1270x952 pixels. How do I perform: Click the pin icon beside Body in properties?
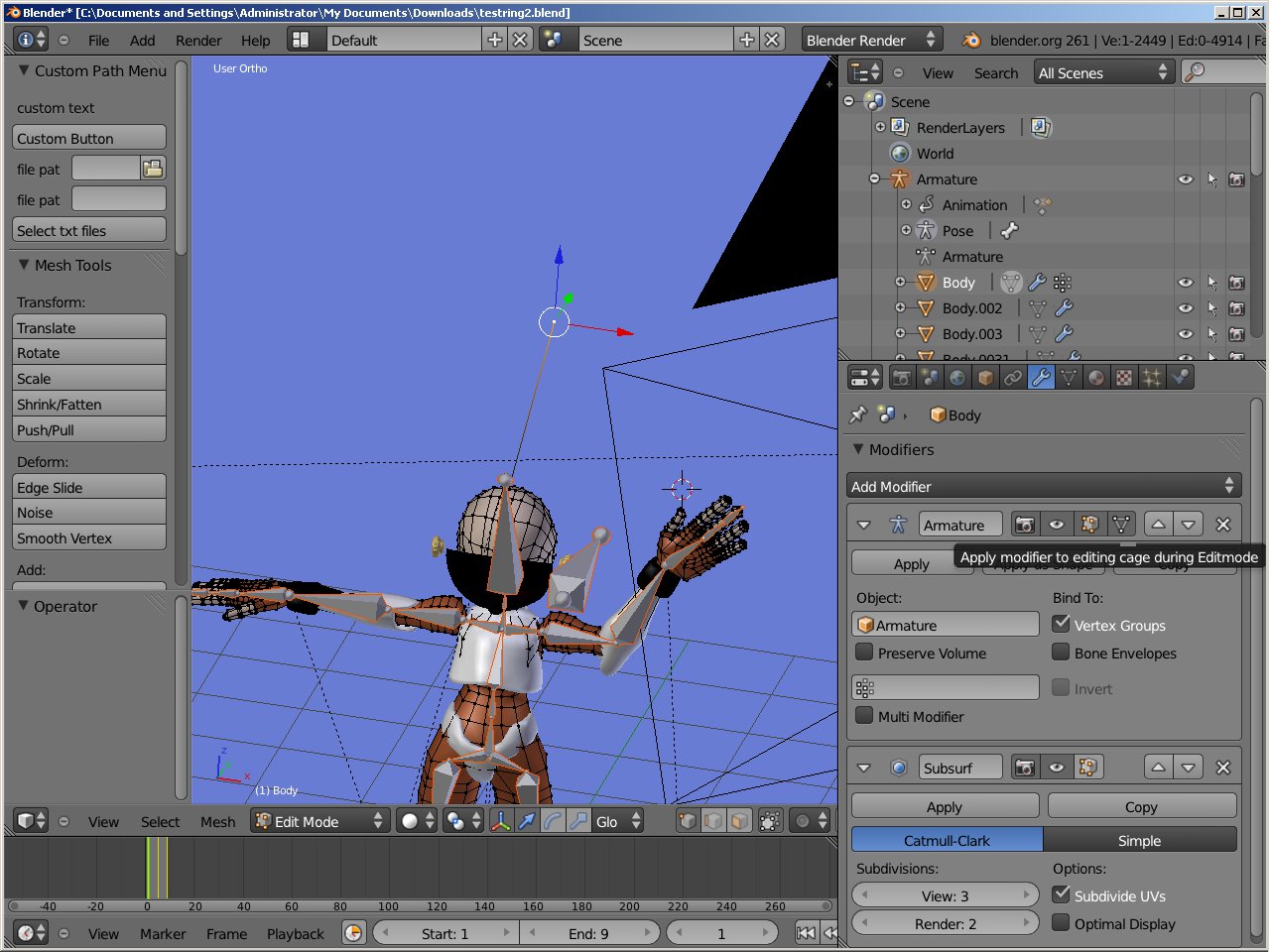coord(858,415)
